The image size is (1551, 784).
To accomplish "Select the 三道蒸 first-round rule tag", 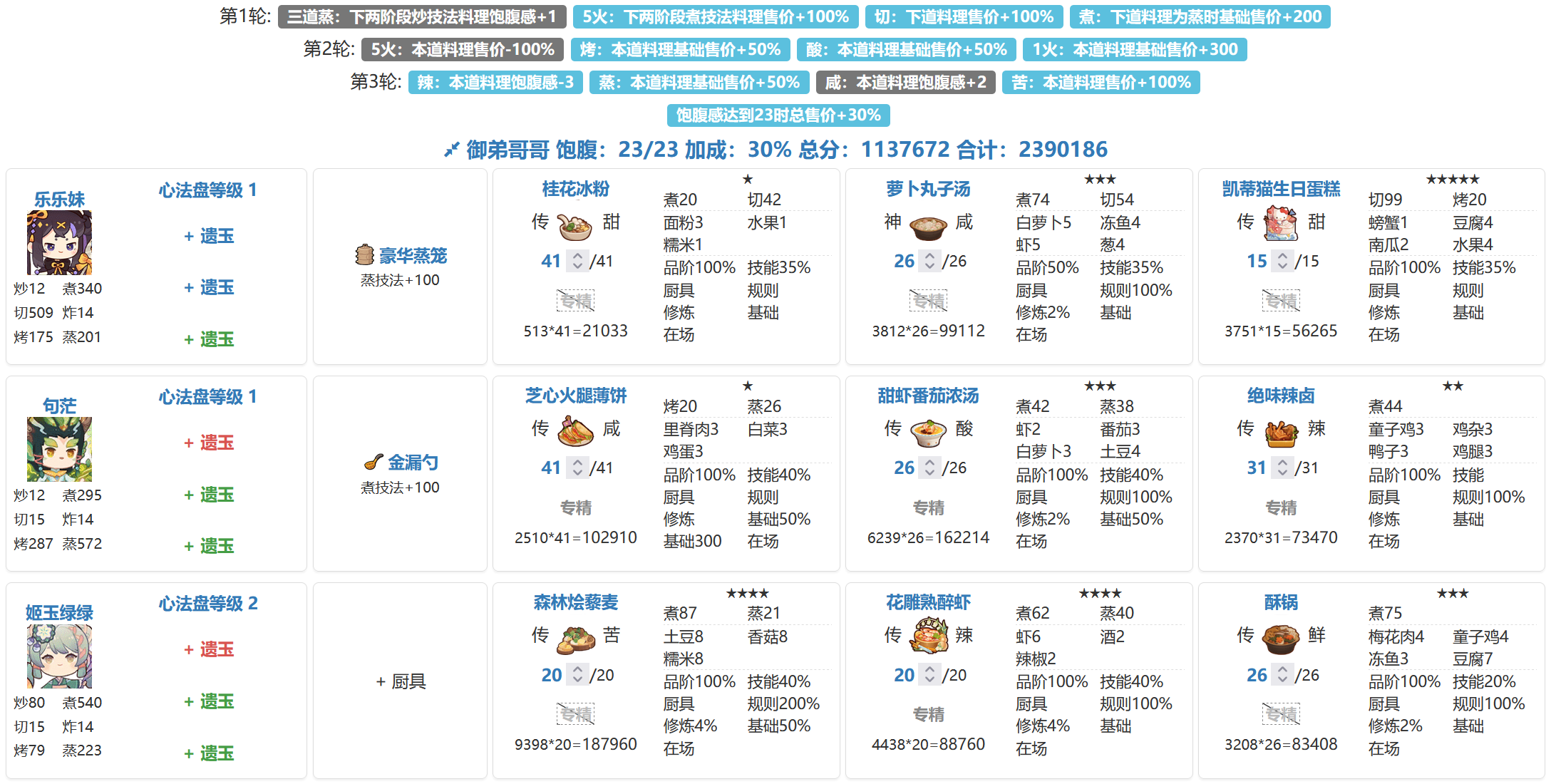I will tap(422, 16).
